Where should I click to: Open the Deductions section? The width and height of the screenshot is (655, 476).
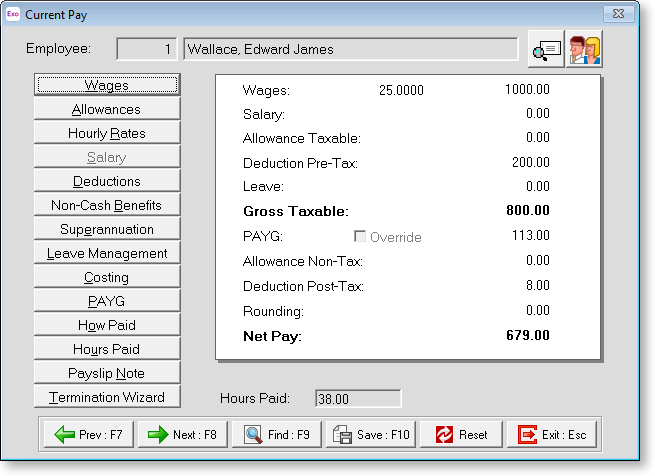[x=107, y=181]
